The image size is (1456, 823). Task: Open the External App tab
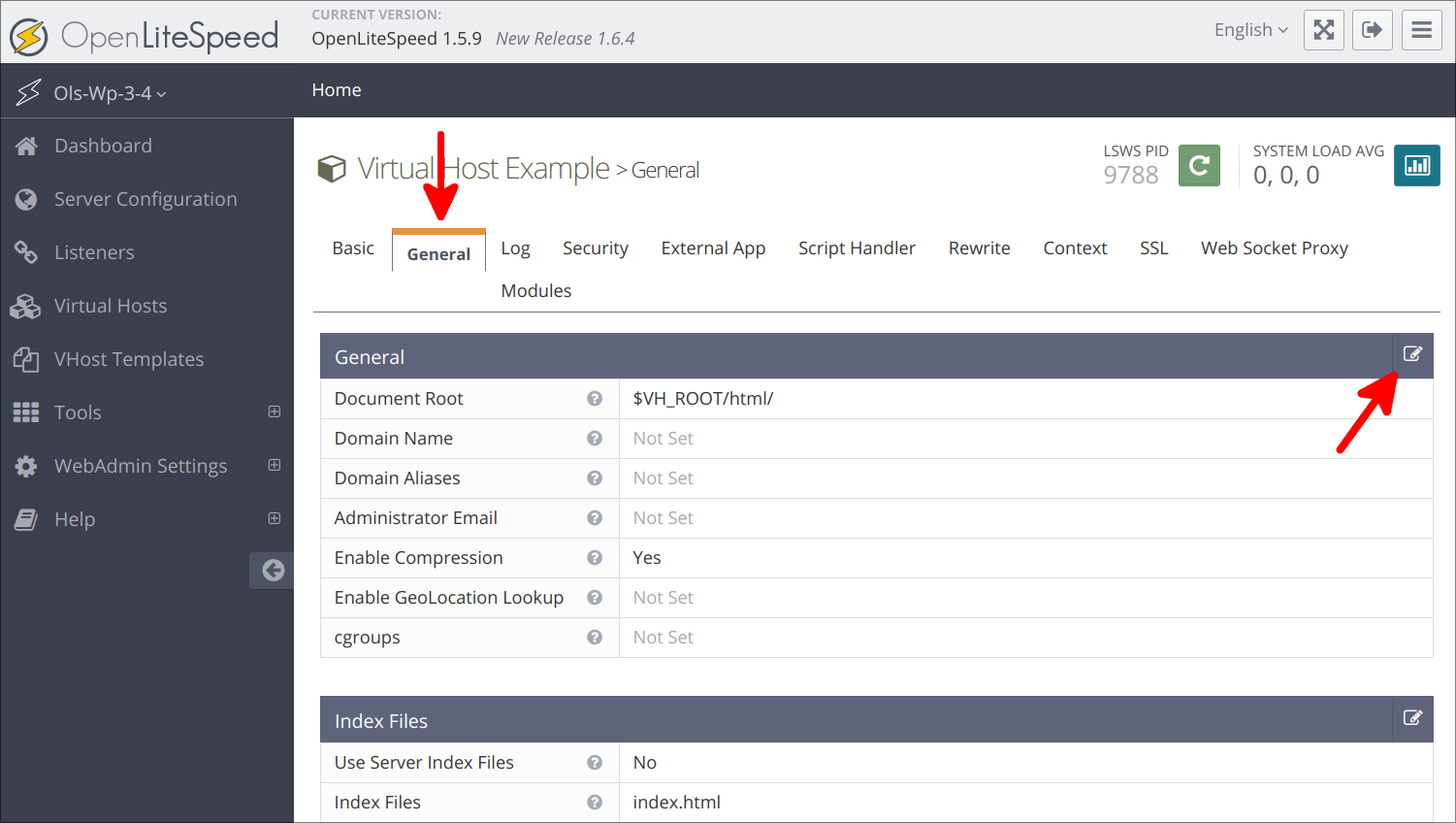[713, 248]
